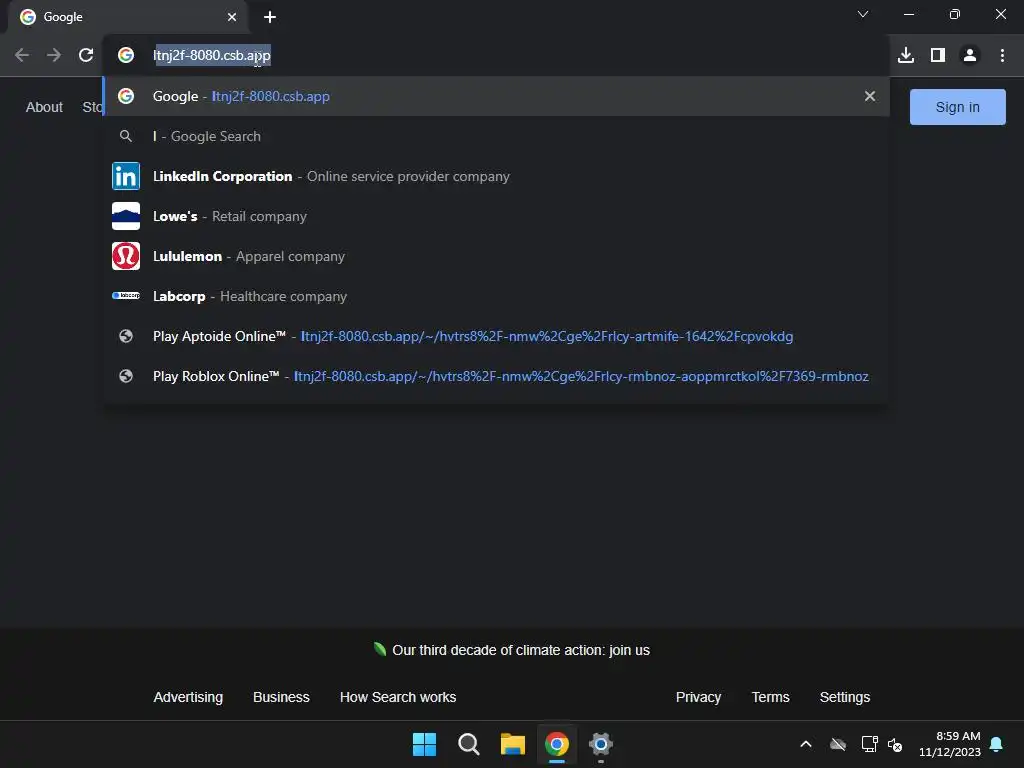Open the downloads icon in toolbar

tap(906, 56)
